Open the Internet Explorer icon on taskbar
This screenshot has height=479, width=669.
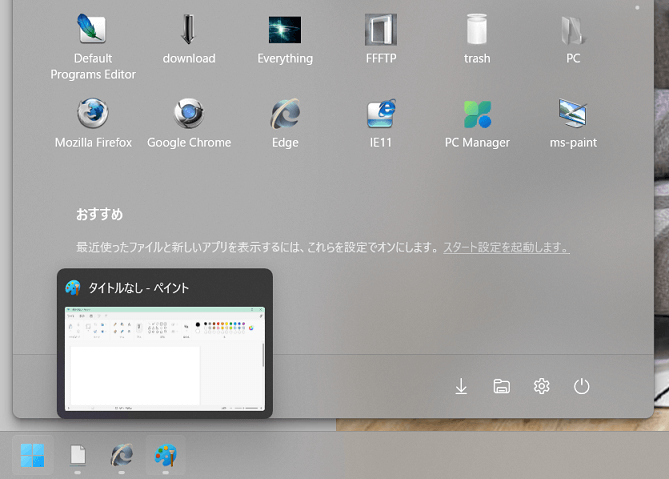[122, 455]
